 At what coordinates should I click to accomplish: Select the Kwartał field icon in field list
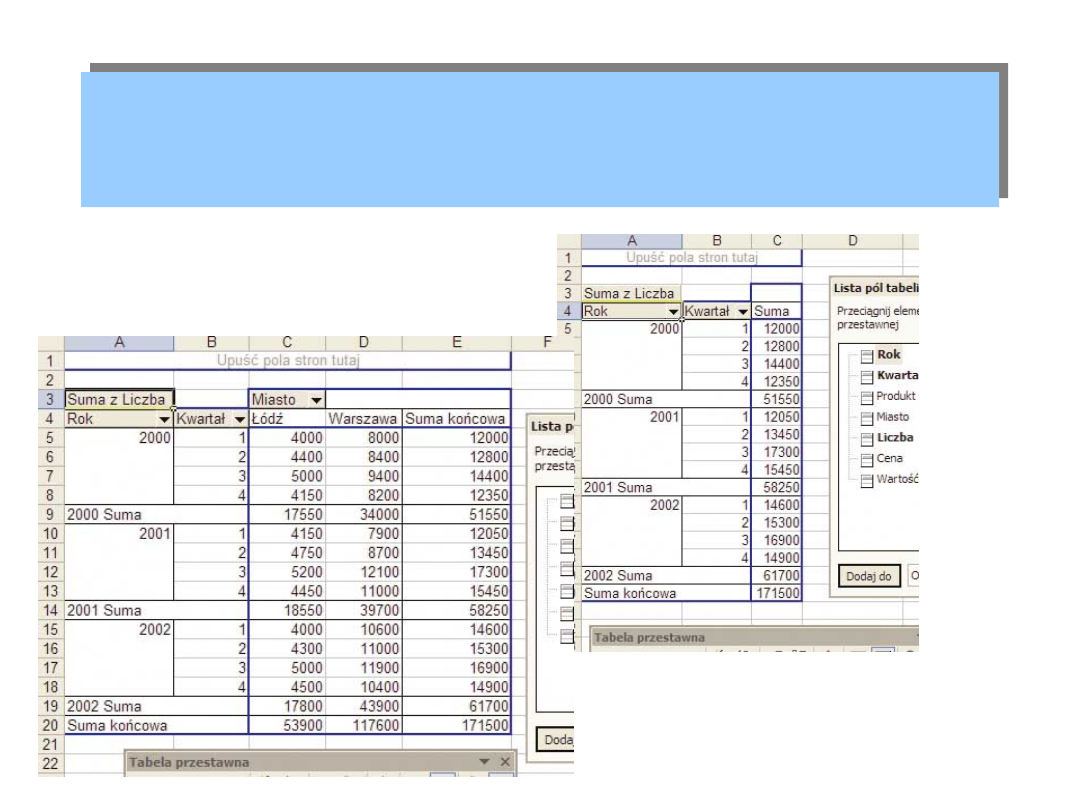[867, 377]
